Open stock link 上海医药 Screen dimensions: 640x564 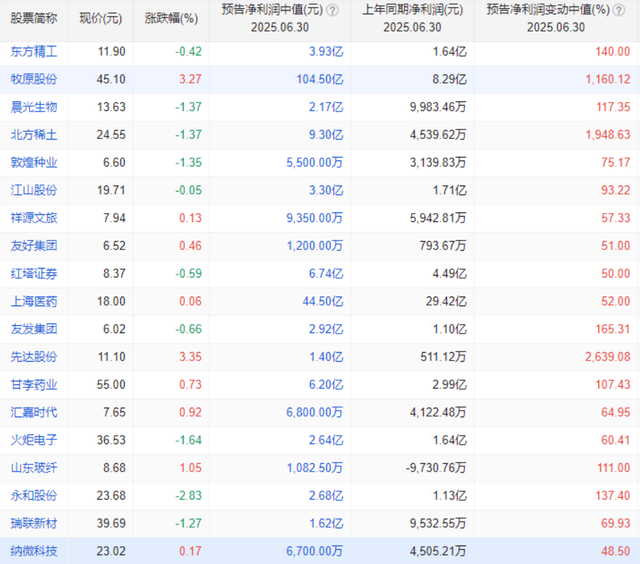click(x=34, y=301)
